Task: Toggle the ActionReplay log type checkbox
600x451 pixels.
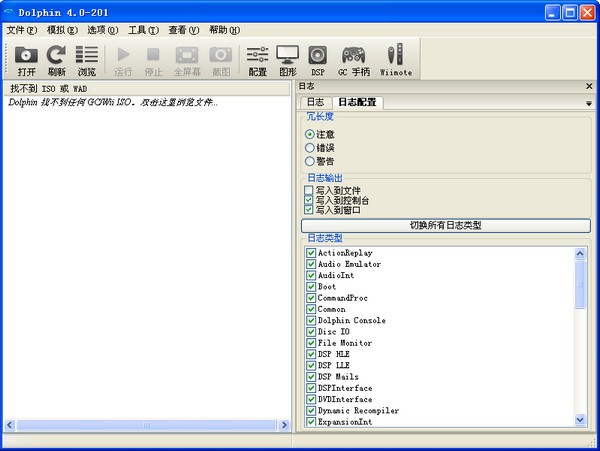Action: pos(311,253)
